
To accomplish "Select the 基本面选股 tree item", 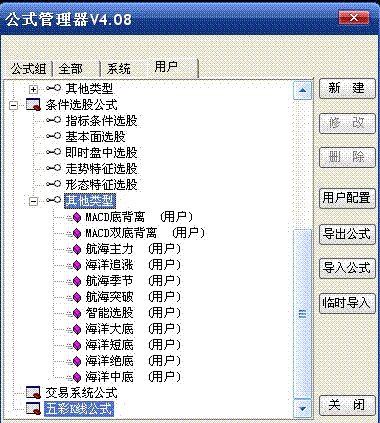I will [95, 137].
